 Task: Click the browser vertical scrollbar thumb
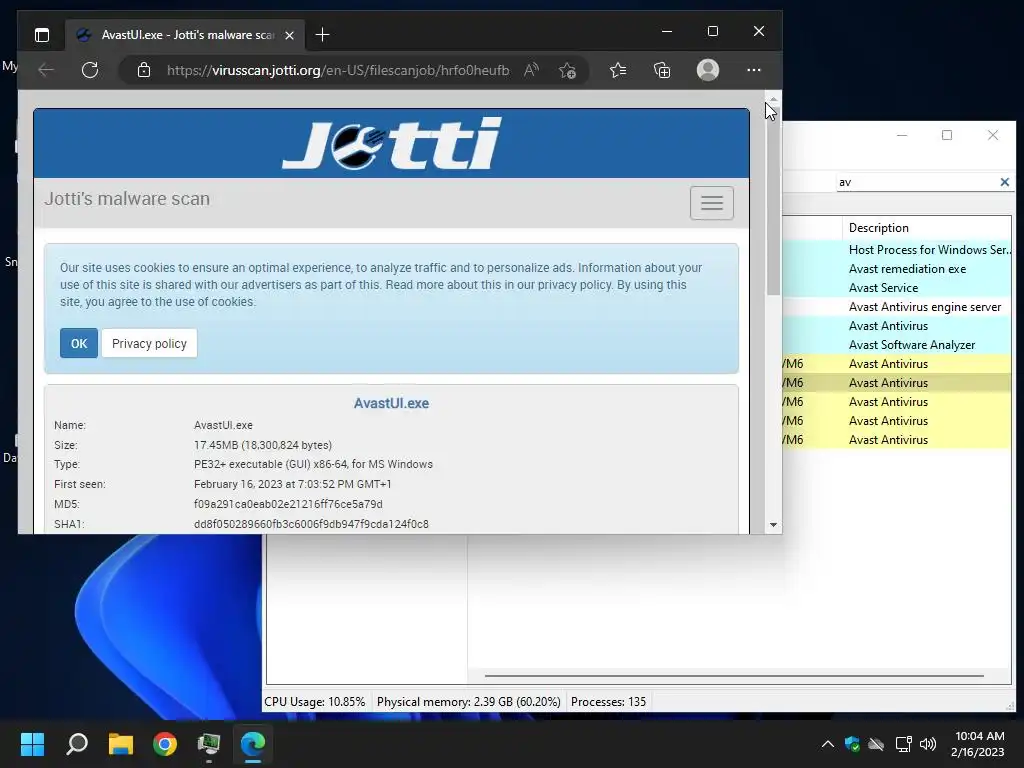(x=773, y=201)
